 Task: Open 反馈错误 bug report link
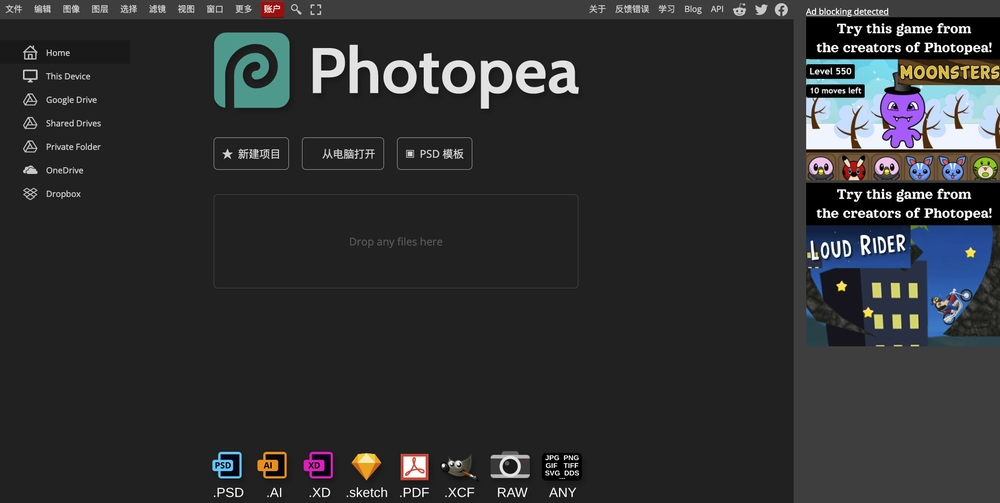coord(632,9)
